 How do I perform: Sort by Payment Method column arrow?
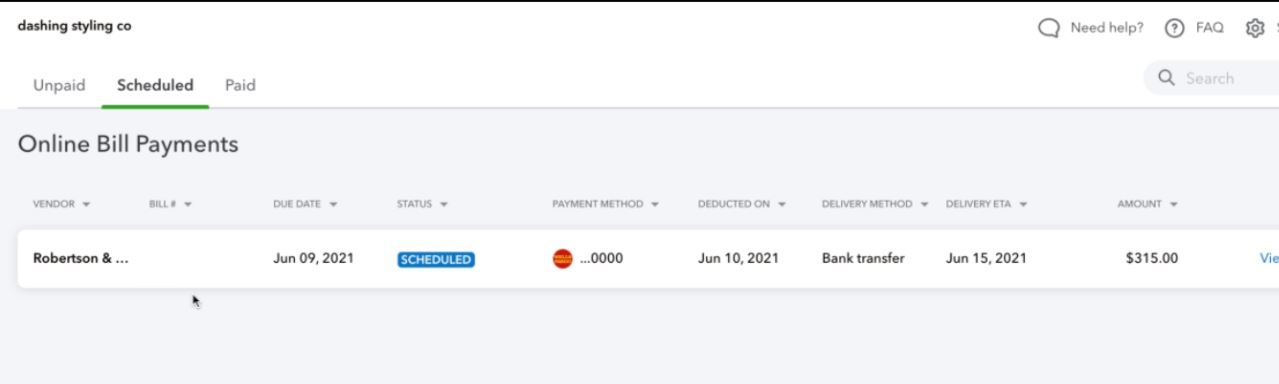[x=656, y=204]
